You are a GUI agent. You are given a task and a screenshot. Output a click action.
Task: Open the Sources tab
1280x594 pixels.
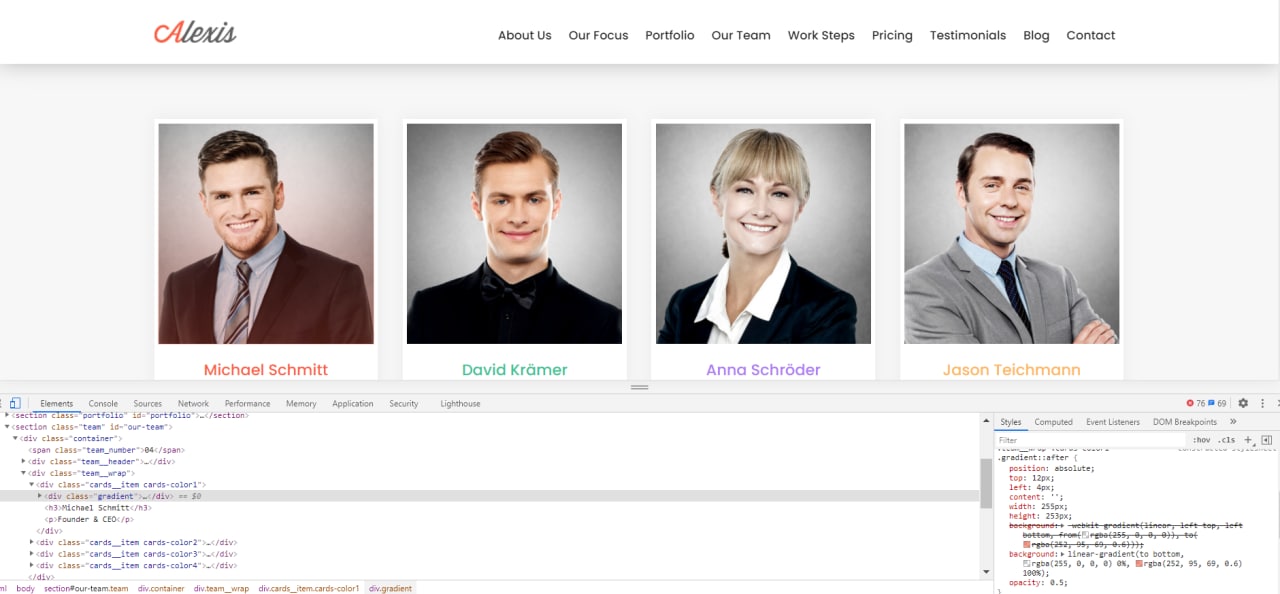click(148, 403)
